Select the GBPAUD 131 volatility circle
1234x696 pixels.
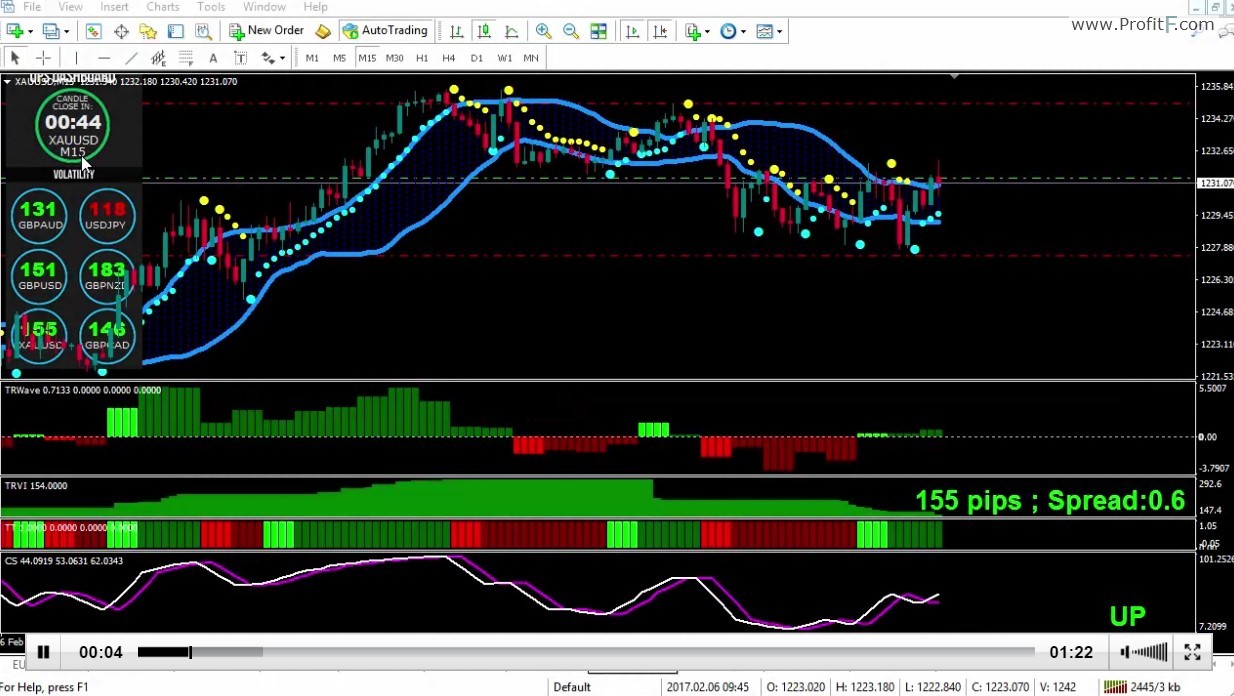pos(40,215)
